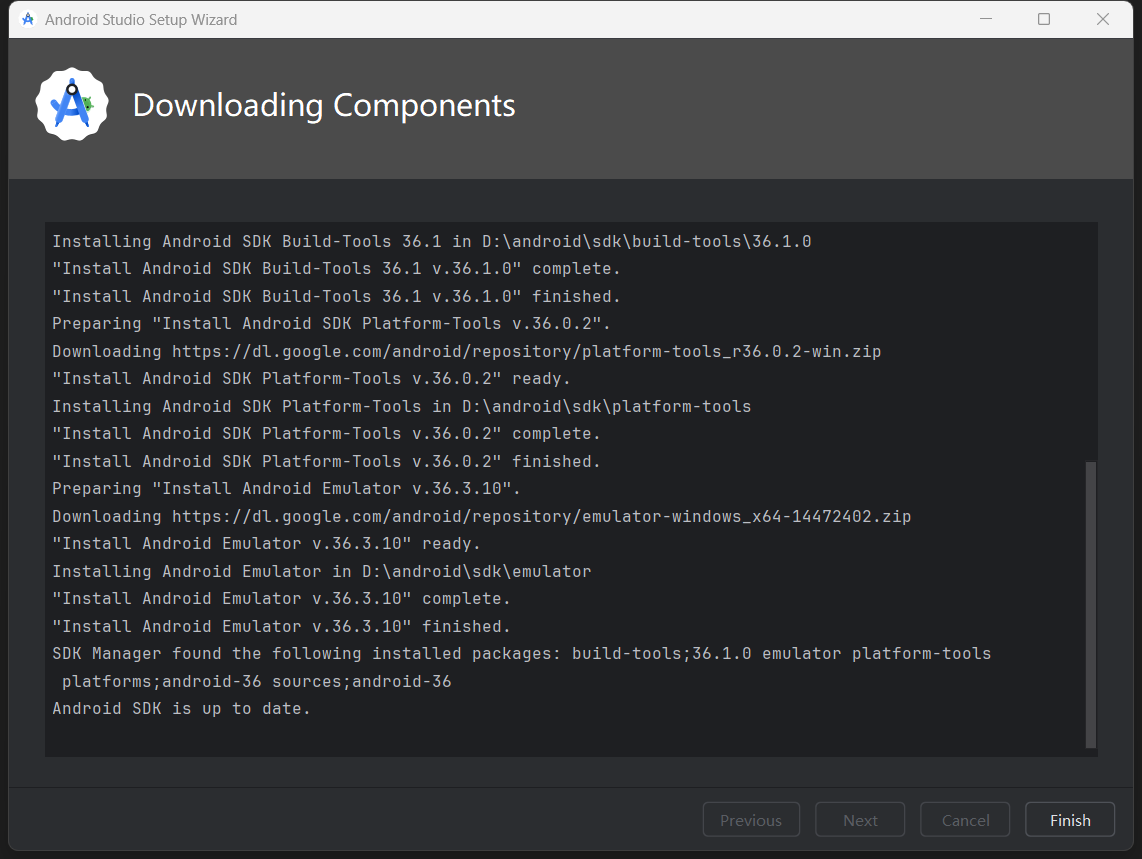Click the "Android Studio Setup Wizard" title text
The height and width of the screenshot is (859, 1142).
(x=141, y=19)
